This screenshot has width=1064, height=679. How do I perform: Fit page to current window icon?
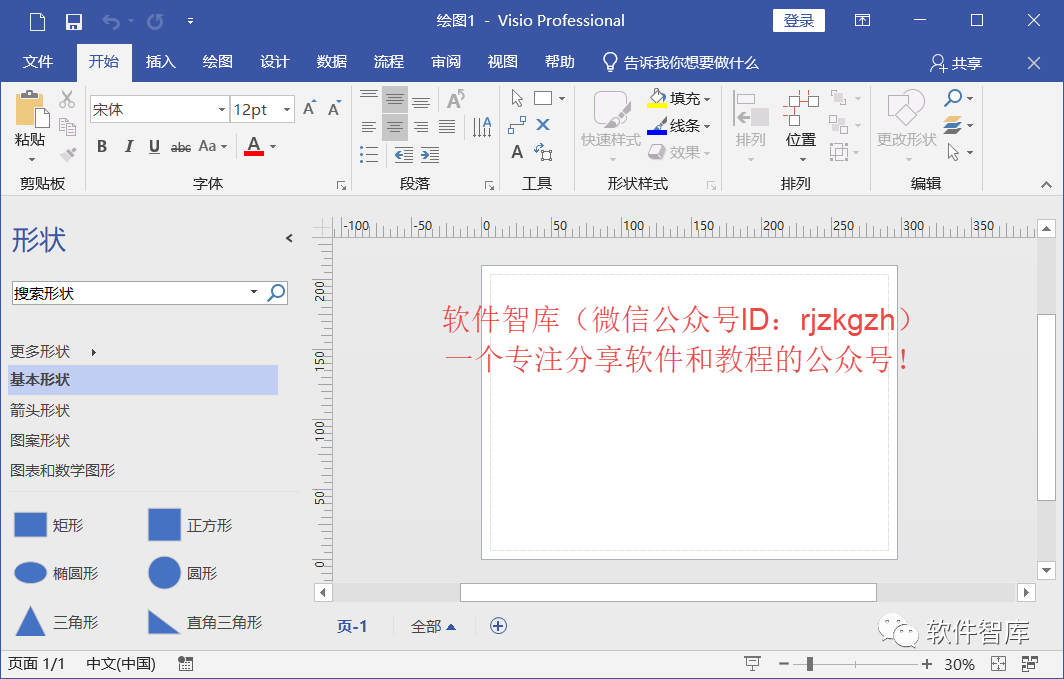coord(998,663)
